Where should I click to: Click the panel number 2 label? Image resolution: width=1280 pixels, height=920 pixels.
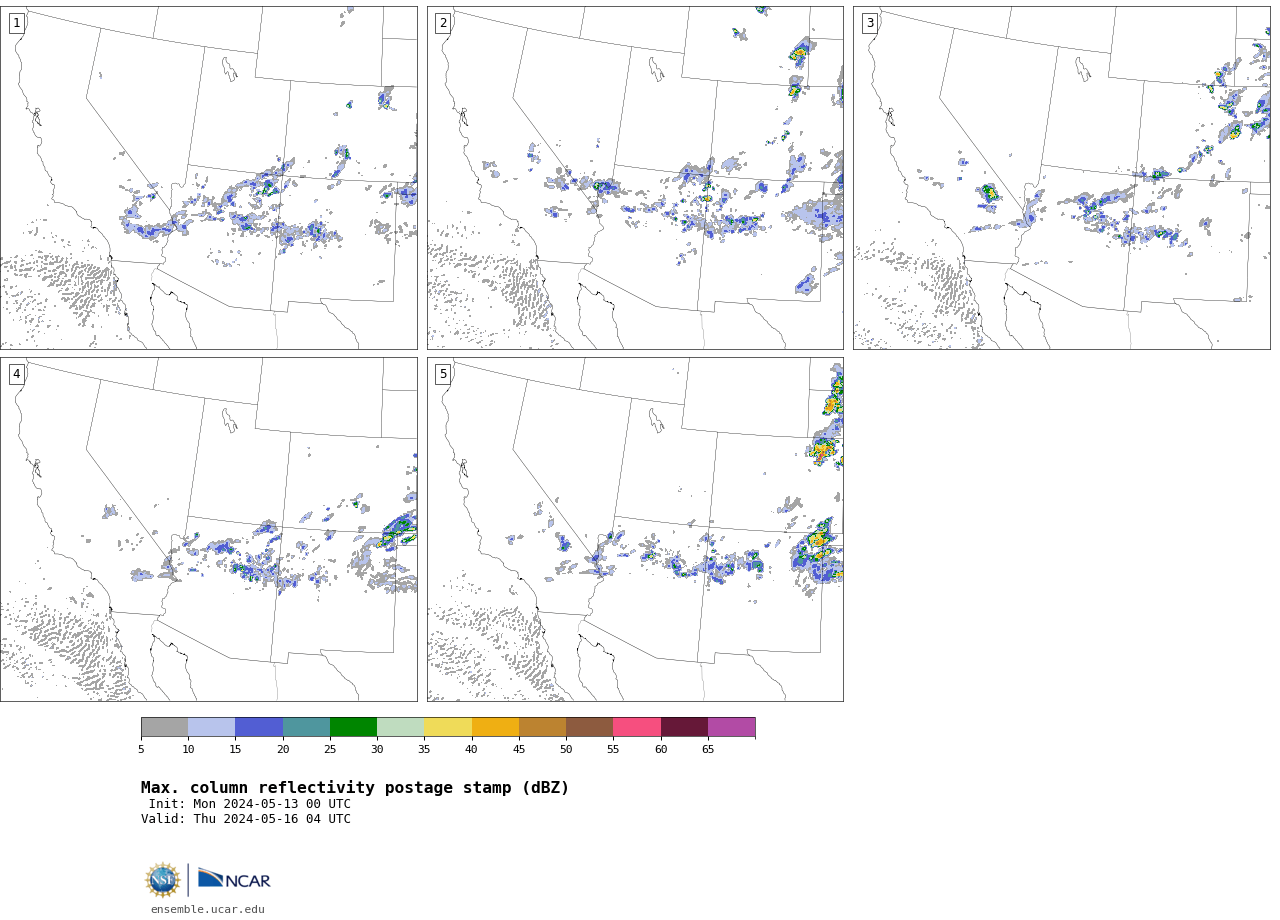443,23
